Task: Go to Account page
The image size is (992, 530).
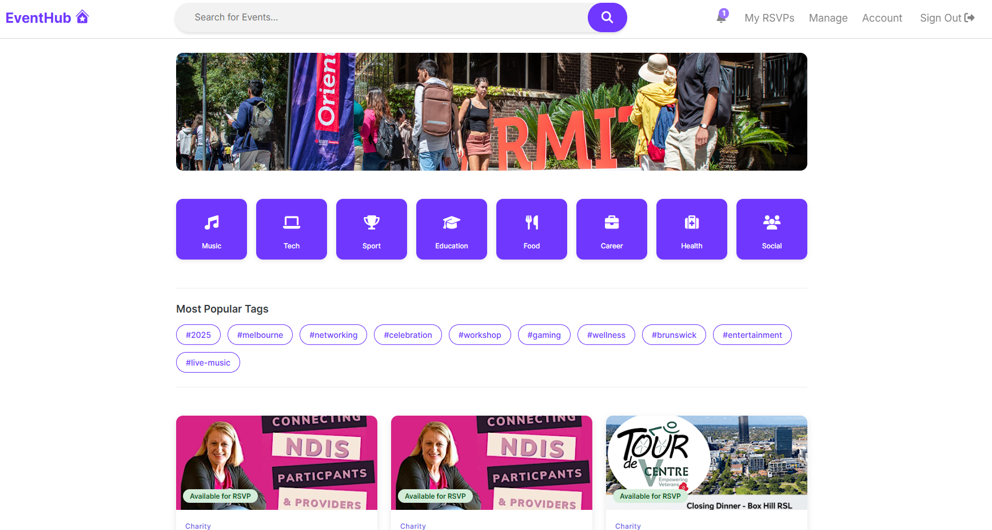Action: coord(881,18)
